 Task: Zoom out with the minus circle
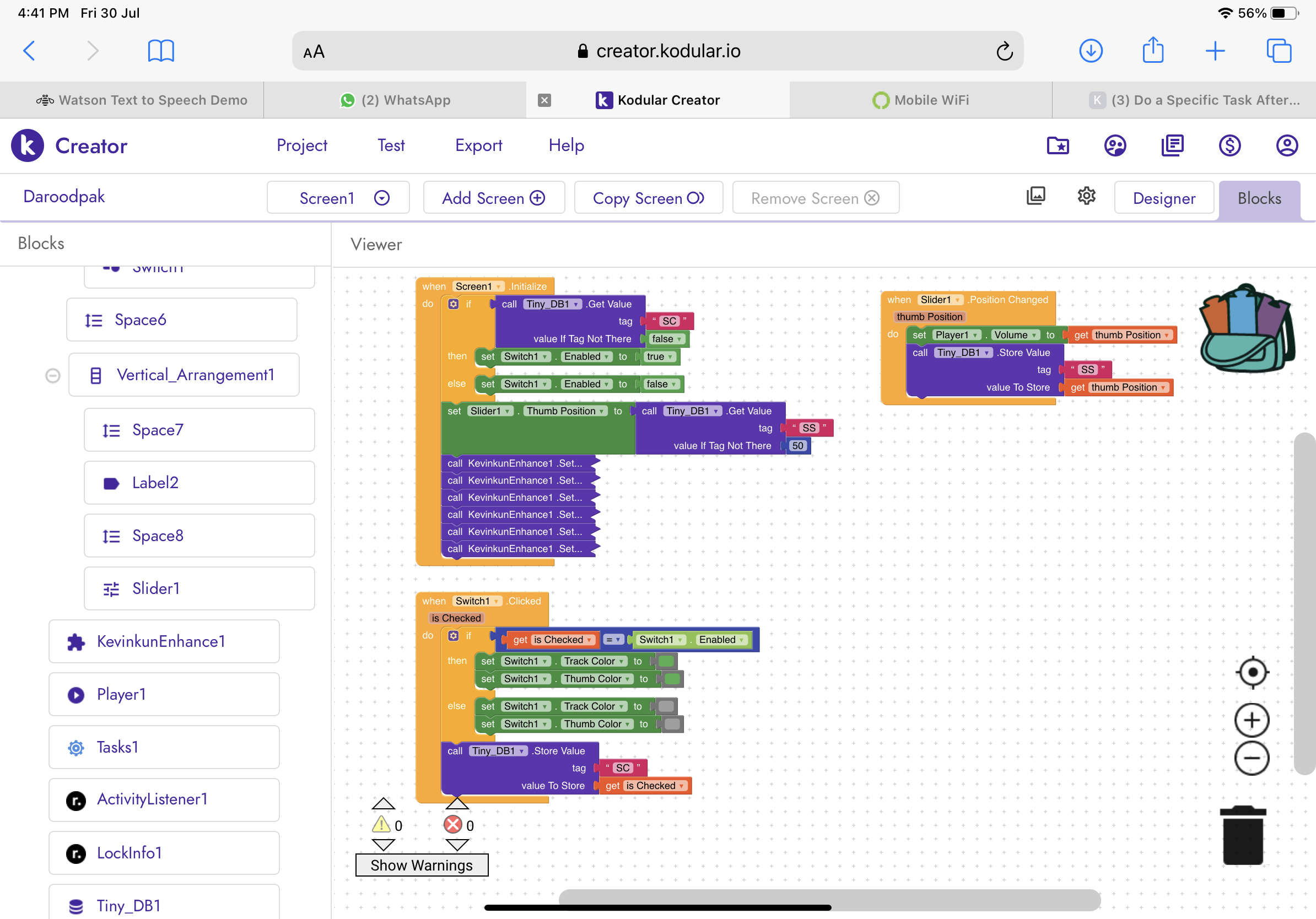[1252, 758]
